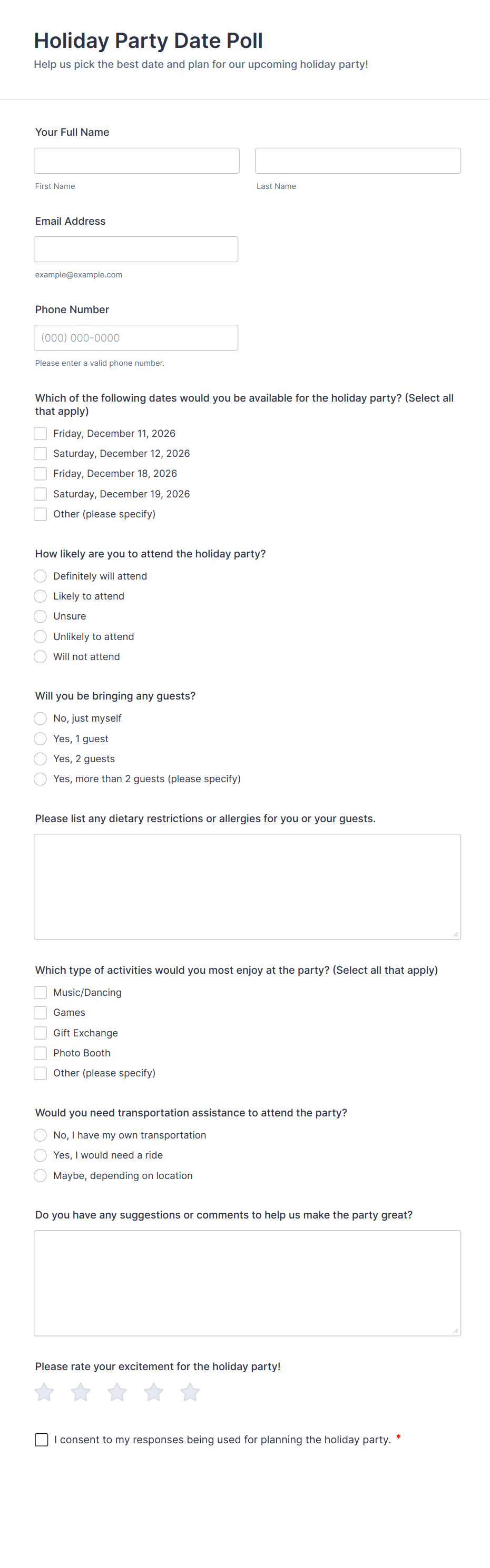Image resolution: width=490 pixels, height=1568 pixels.
Task: Tick the Saturday, December 19, 2026 box
Action: [40, 494]
